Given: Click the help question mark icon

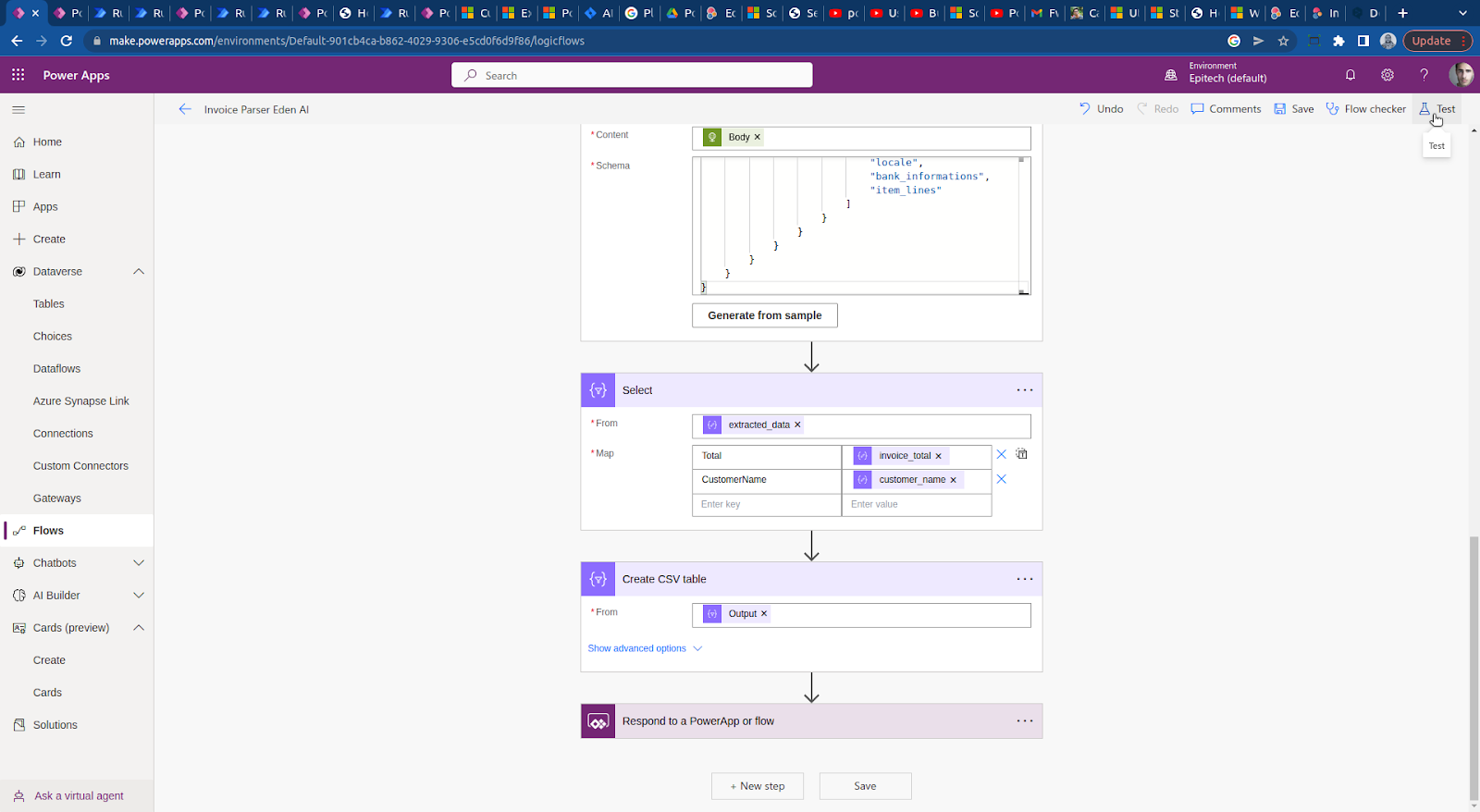Looking at the screenshot, I should point(1424,75).
